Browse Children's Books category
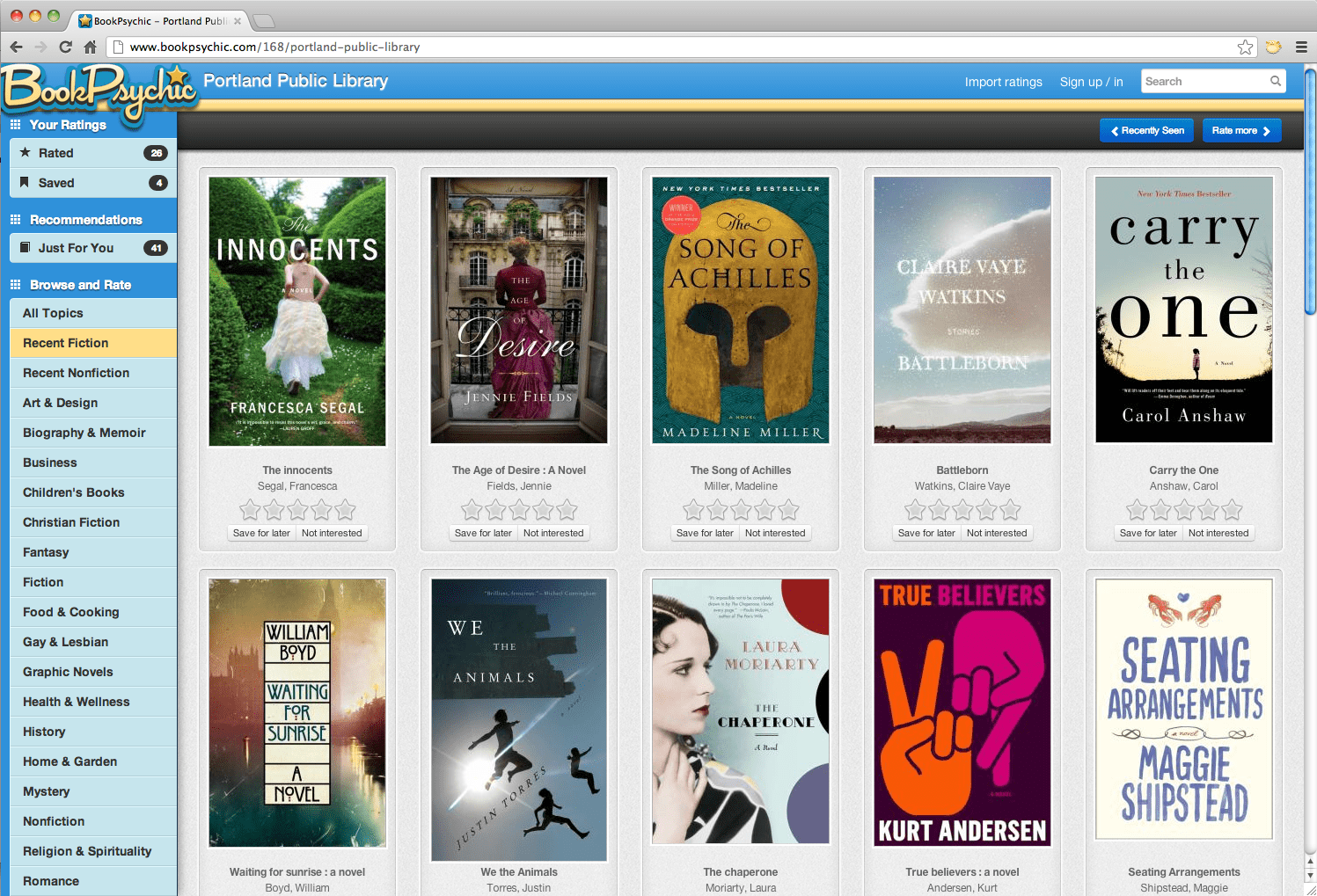This screenshot has height=896, width=1317. [x=93, y=492]
